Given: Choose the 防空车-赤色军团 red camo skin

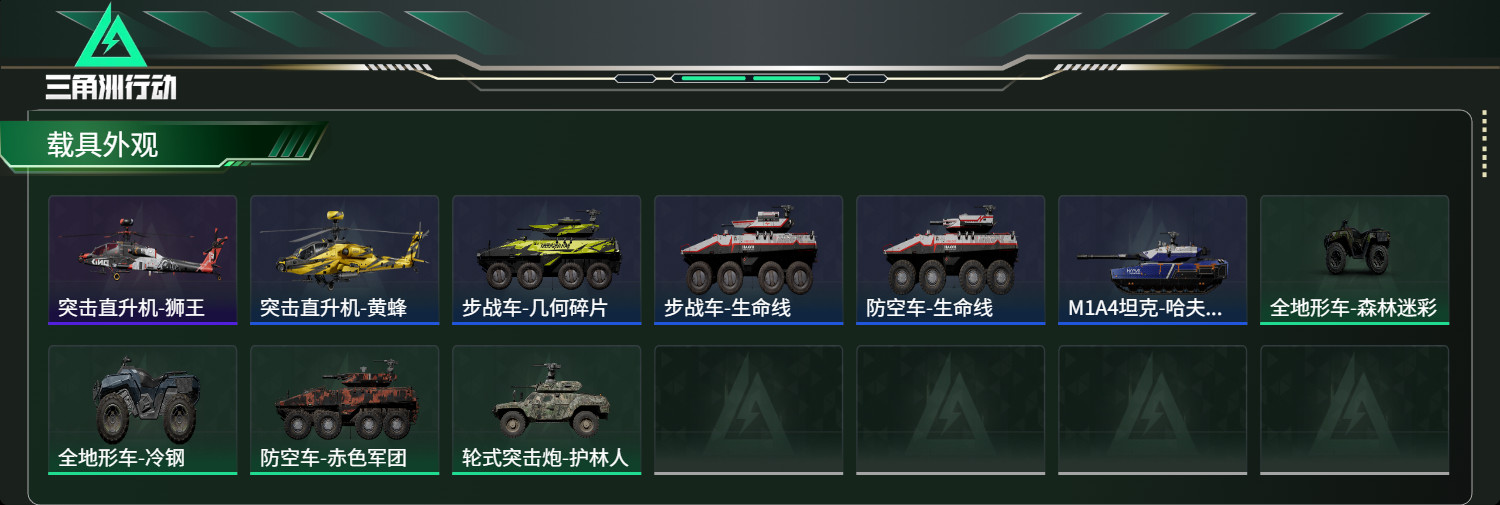Looking at the screenshot, I should [344, 410].
